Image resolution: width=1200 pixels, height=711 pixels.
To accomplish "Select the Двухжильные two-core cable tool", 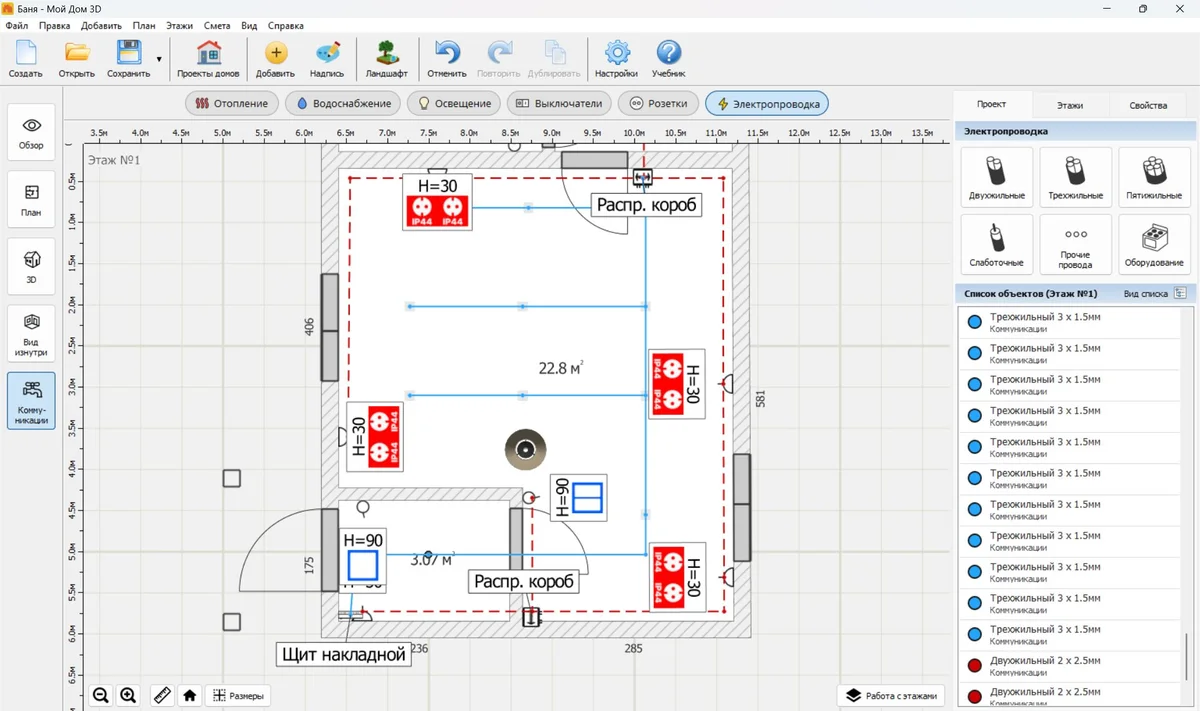I will (x=995, y=177).
